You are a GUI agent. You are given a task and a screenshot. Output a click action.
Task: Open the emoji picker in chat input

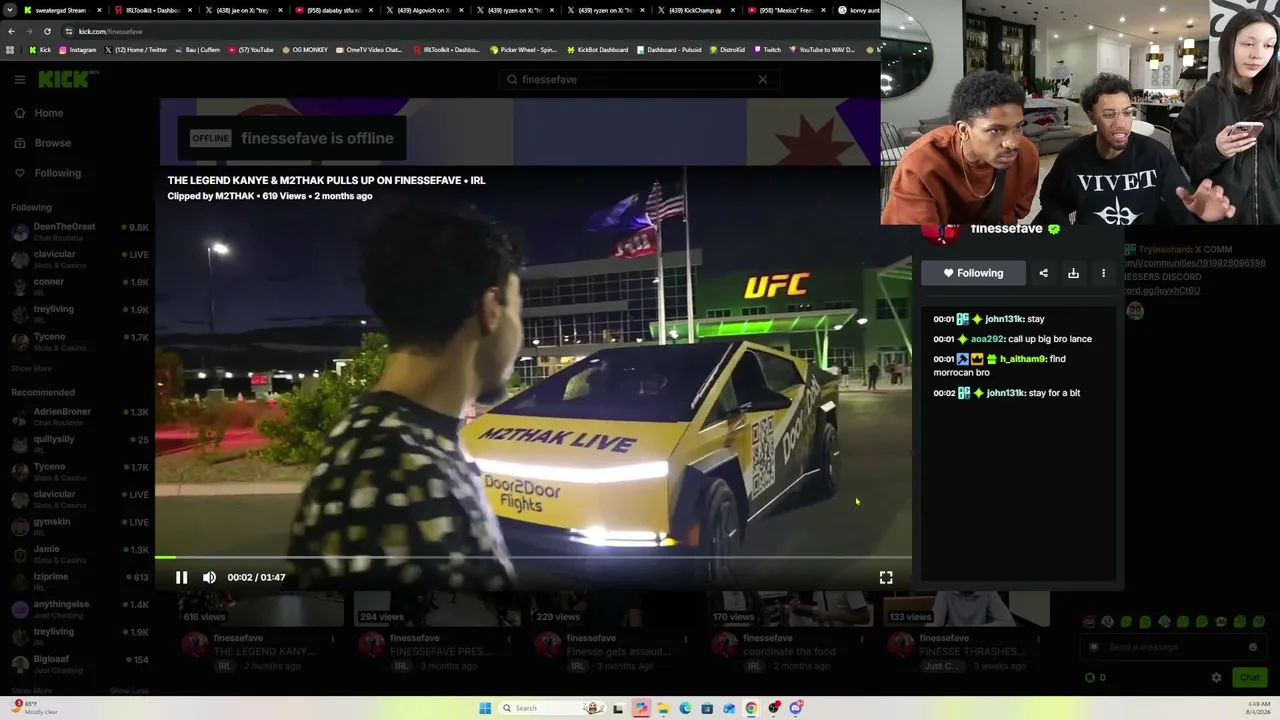(x=1252, y=647)
